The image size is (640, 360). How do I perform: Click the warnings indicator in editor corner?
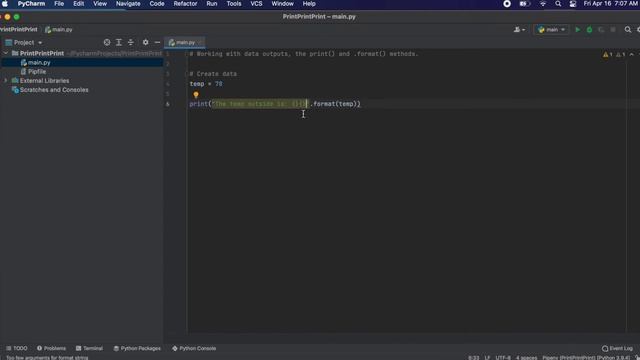point(608,54)
